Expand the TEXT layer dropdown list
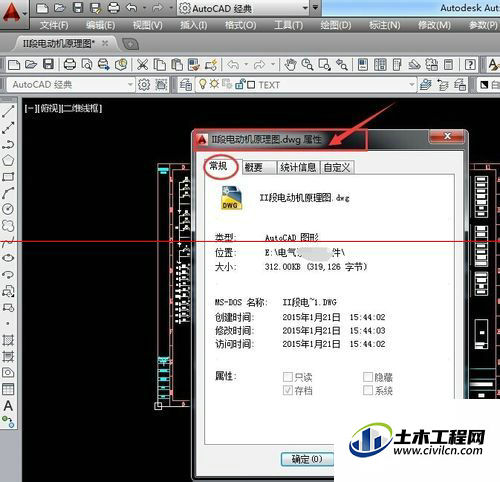 [x=412, y=85]
